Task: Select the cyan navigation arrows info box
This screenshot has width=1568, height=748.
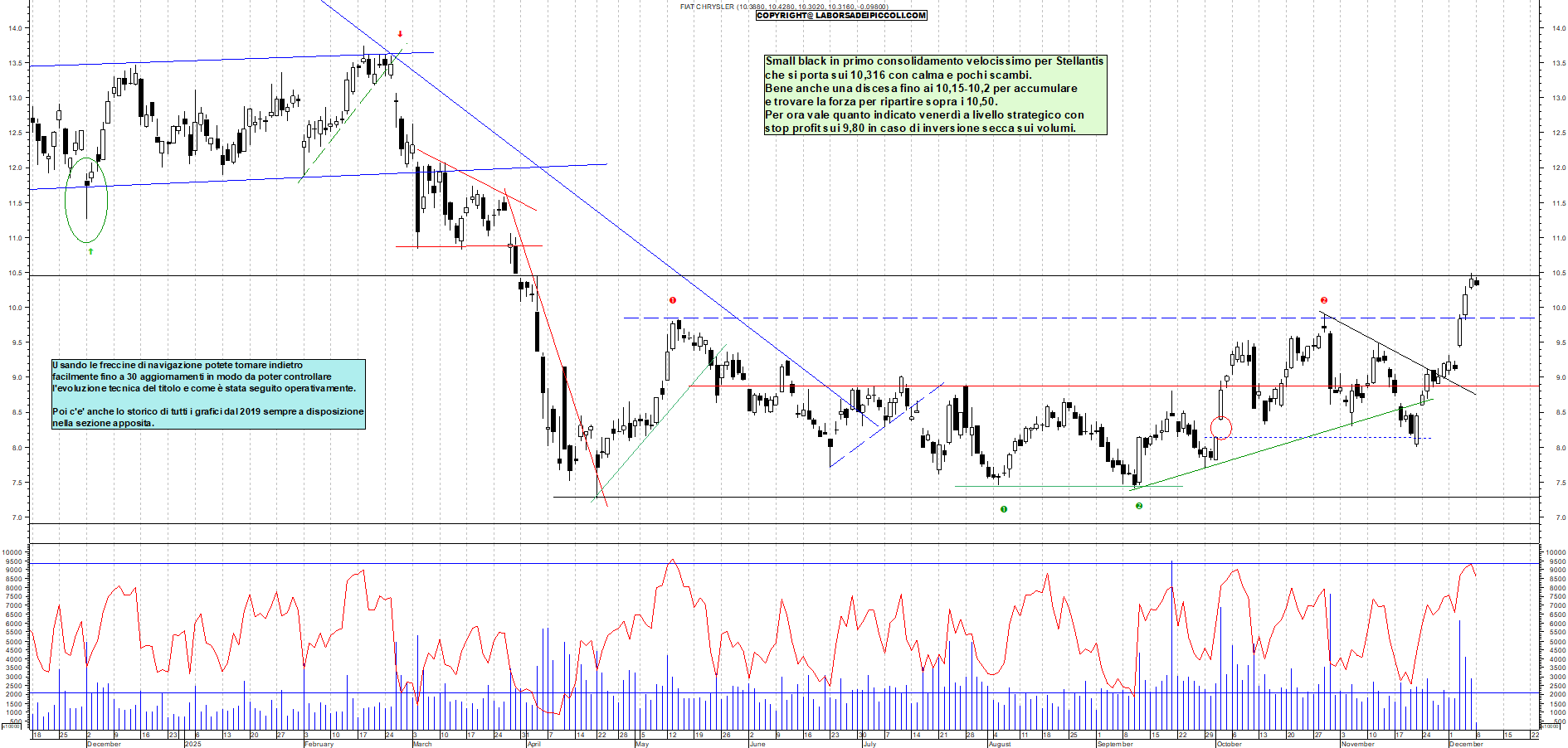Action: coord(208,394)
